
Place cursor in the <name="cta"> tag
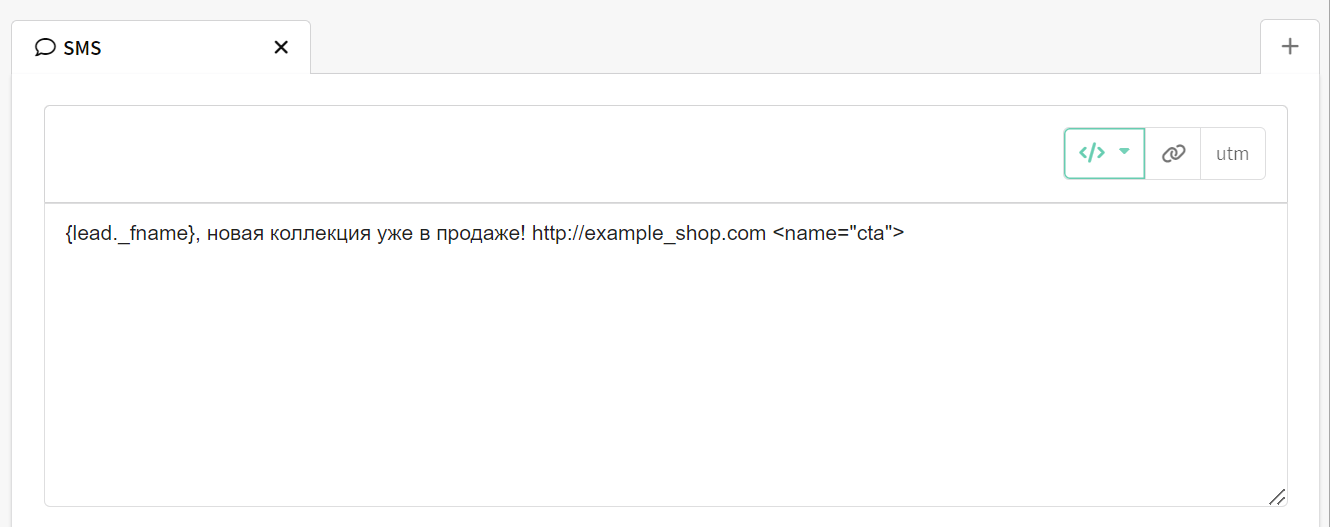coord(838,234)
